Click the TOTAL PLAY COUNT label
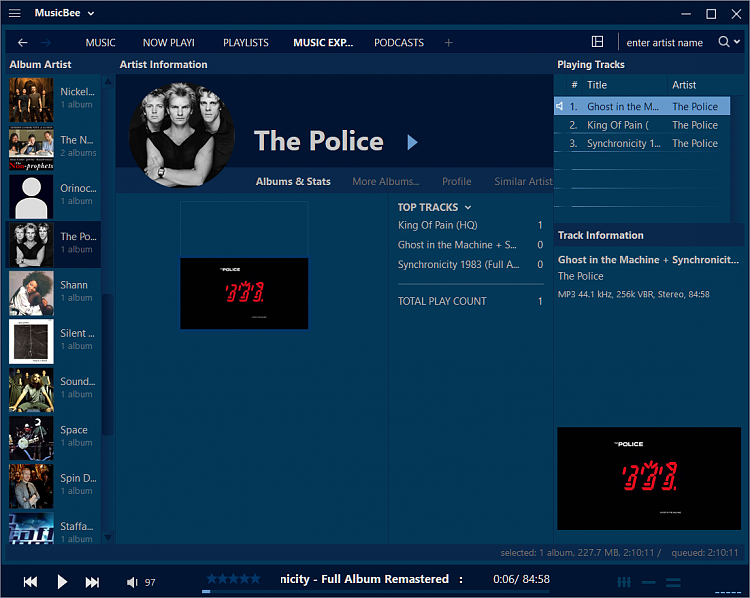750x598 pixels. click(x=442, y=301)
